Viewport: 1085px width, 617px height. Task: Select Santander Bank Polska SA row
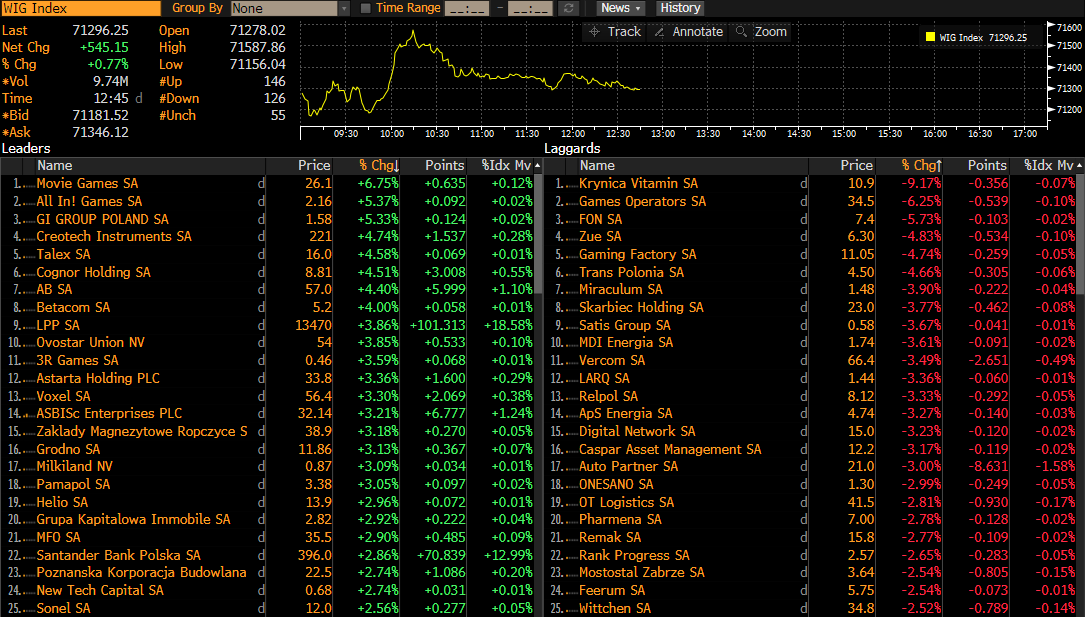118,555
